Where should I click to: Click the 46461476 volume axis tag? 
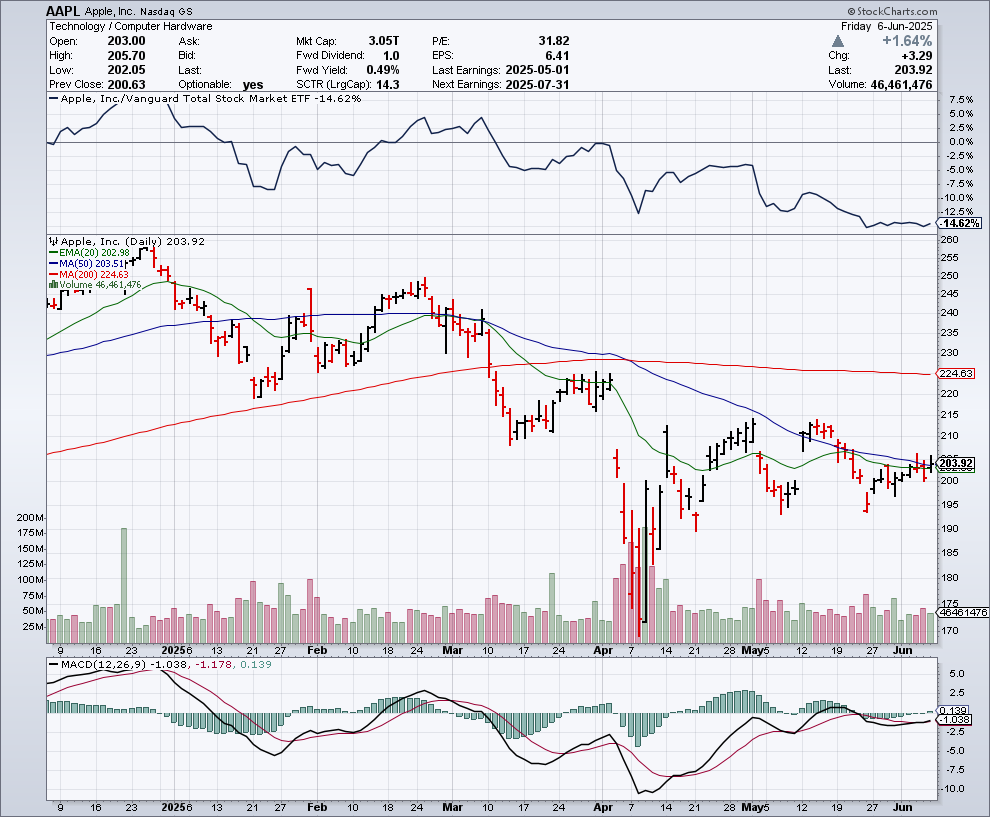click(960, 612)
